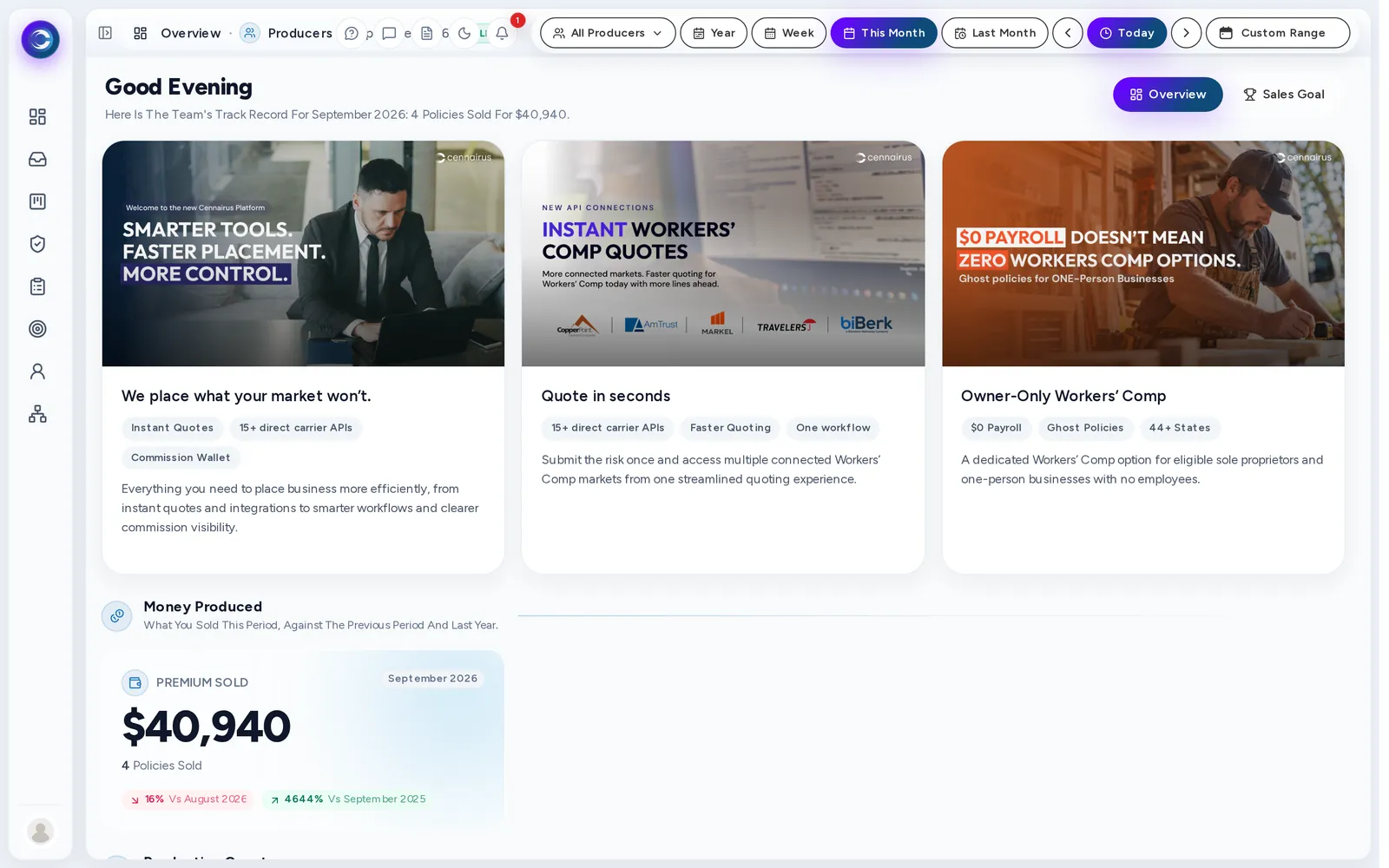Click the Commission Wallet tag
1389x868 pixels.
[181, 457]
